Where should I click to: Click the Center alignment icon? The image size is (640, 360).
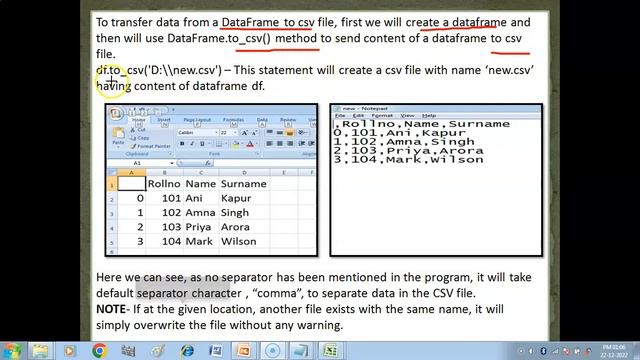click(280, 144)
